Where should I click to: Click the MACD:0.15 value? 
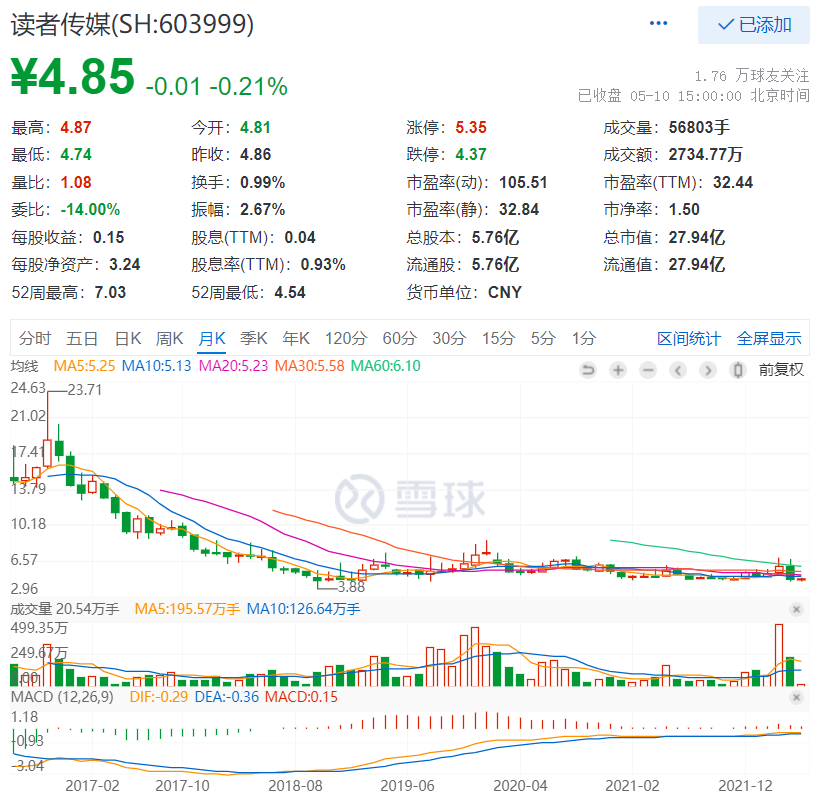point(301,697)
